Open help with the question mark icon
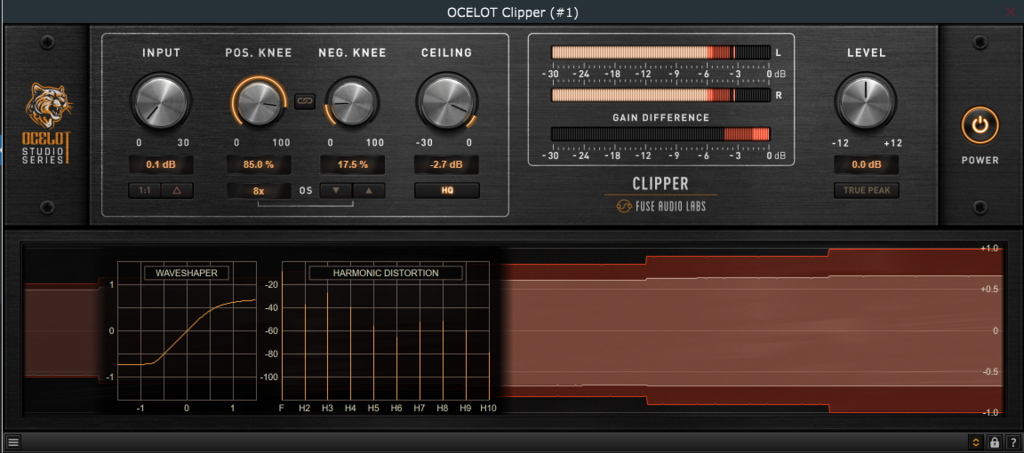 (x=1011, y=442)
